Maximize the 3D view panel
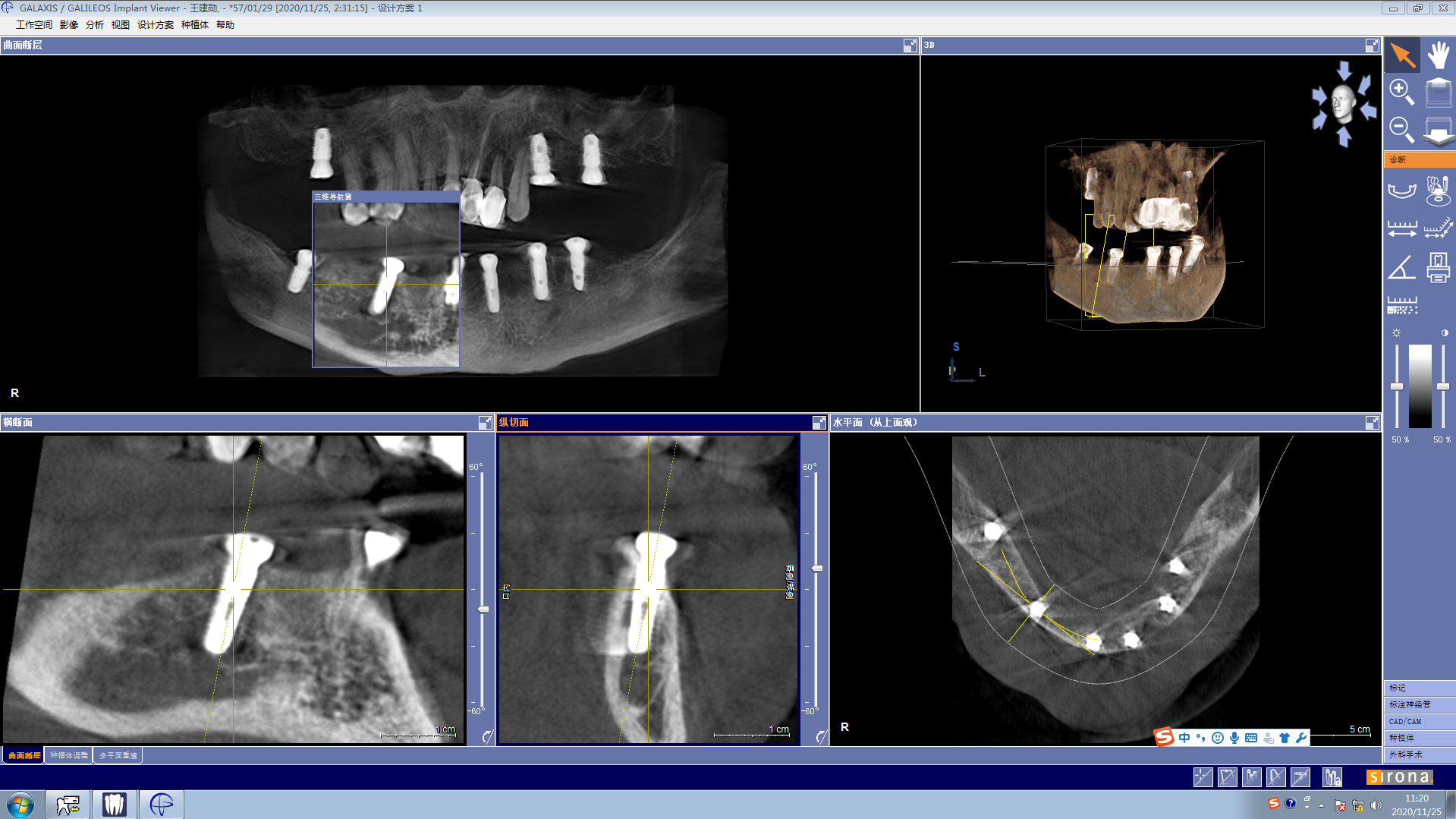 coord(1372,46)
